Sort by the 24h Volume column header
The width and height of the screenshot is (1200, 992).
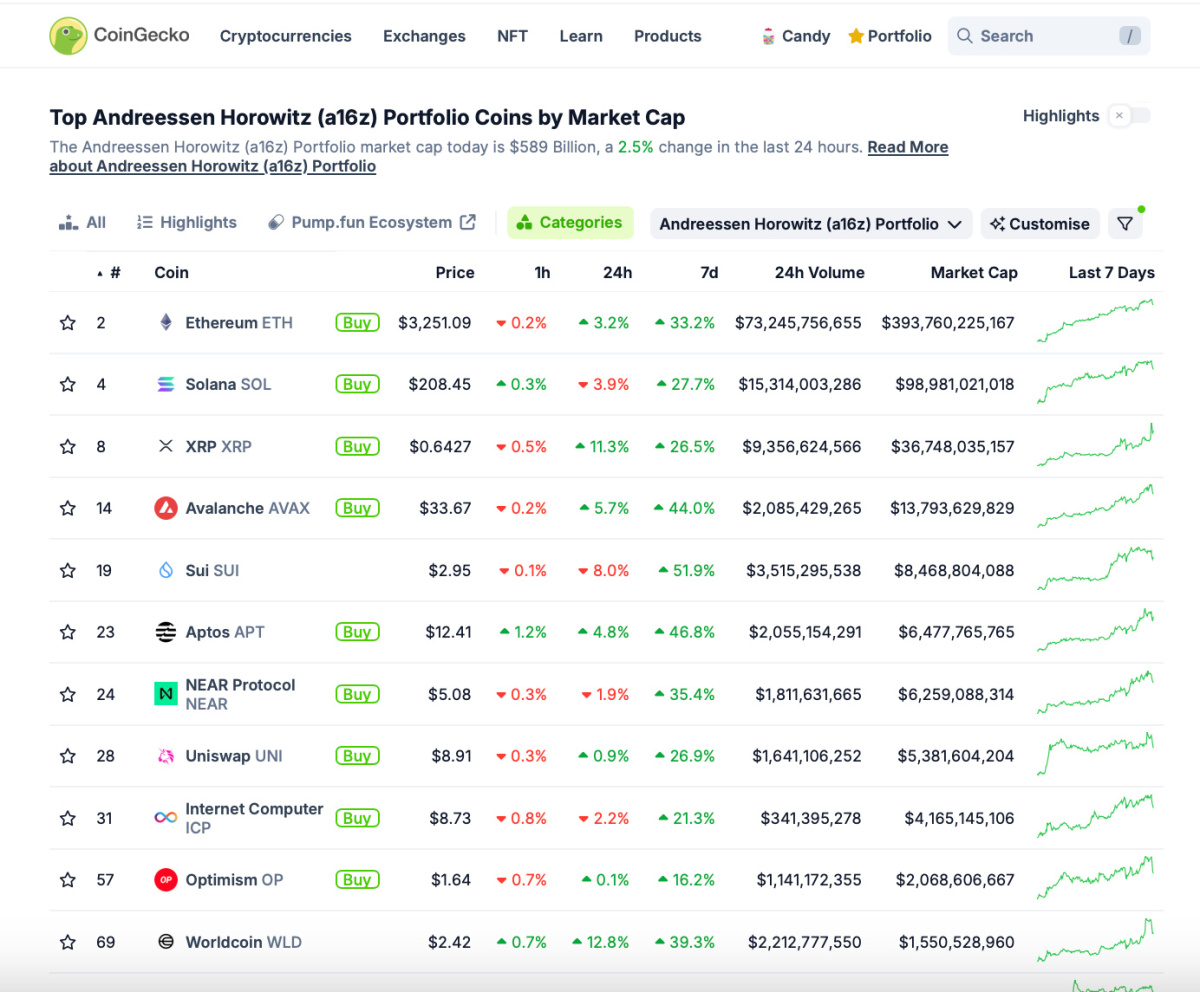click(x=819, y=273)
